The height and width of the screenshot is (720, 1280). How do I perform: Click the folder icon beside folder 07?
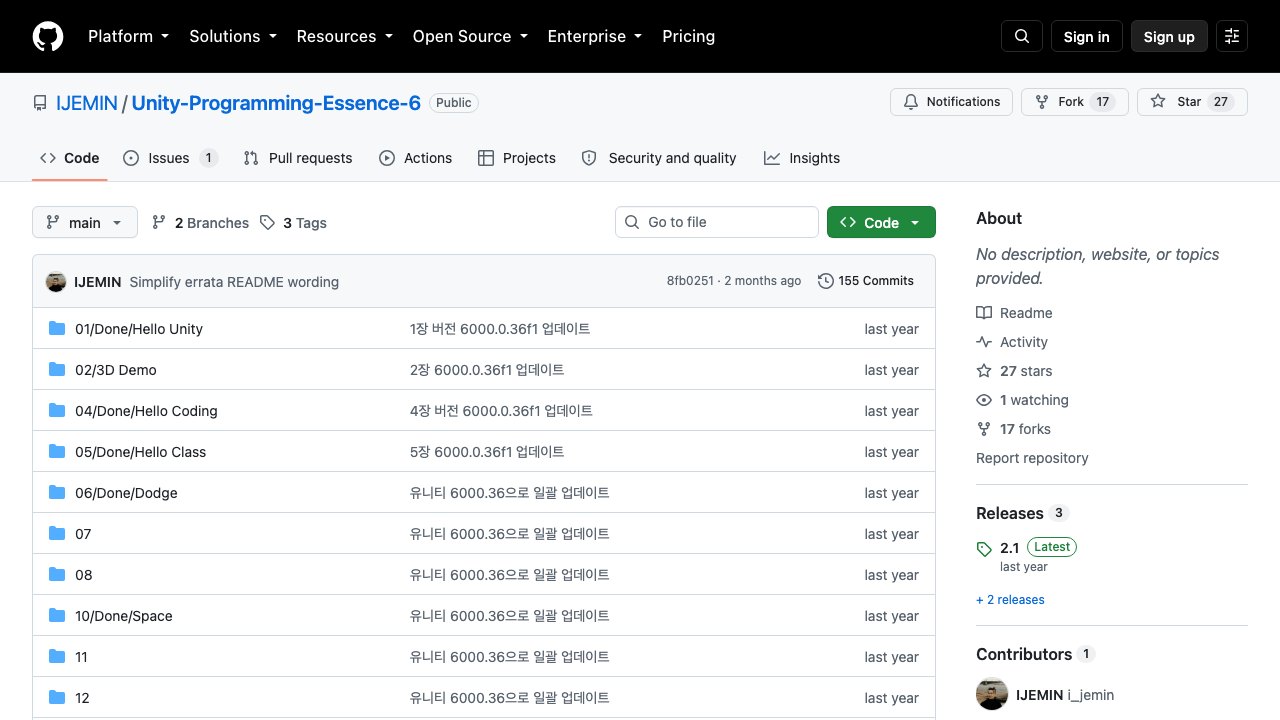point(57,534)
